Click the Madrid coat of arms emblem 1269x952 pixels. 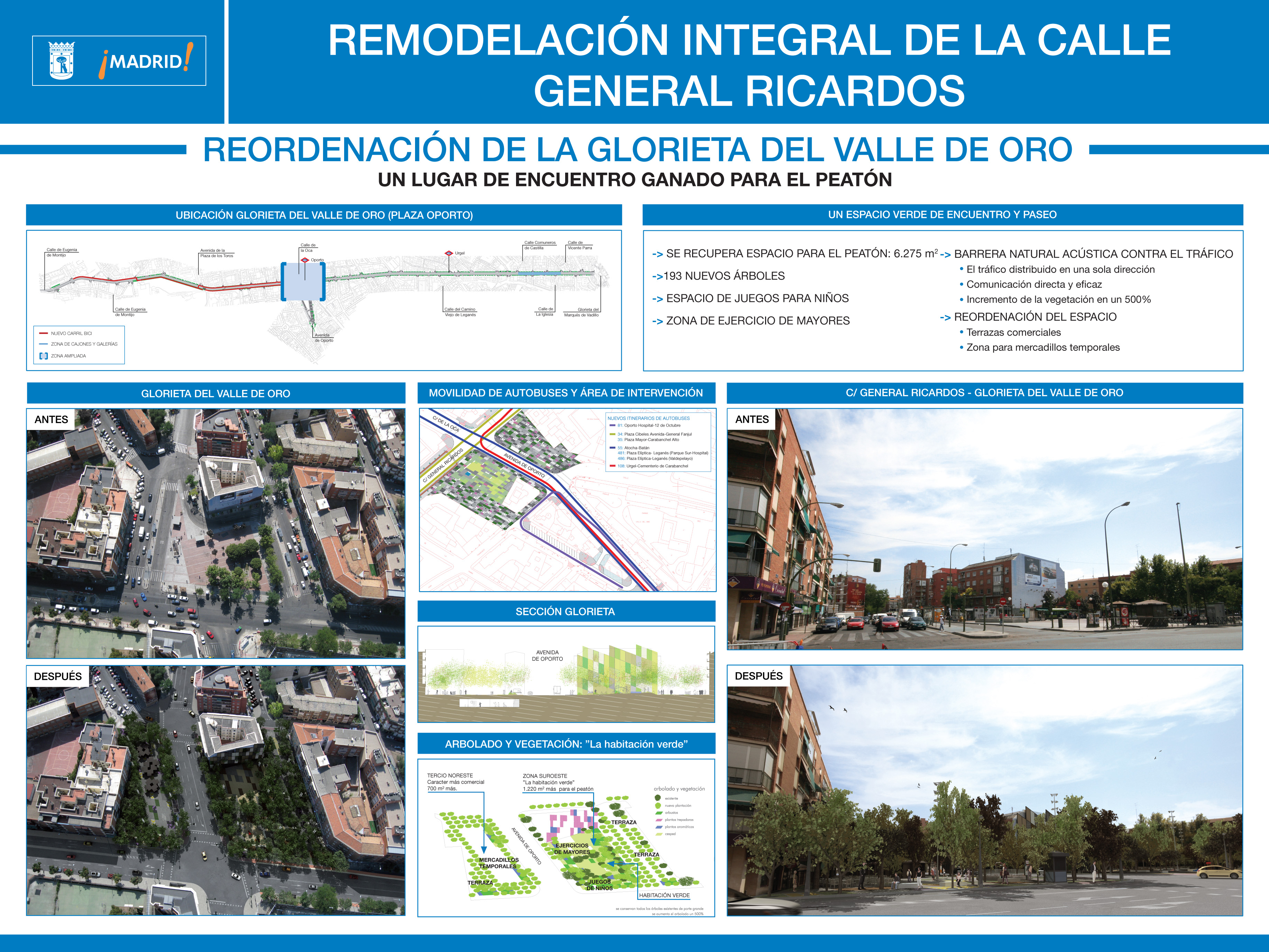coord(61,60)
